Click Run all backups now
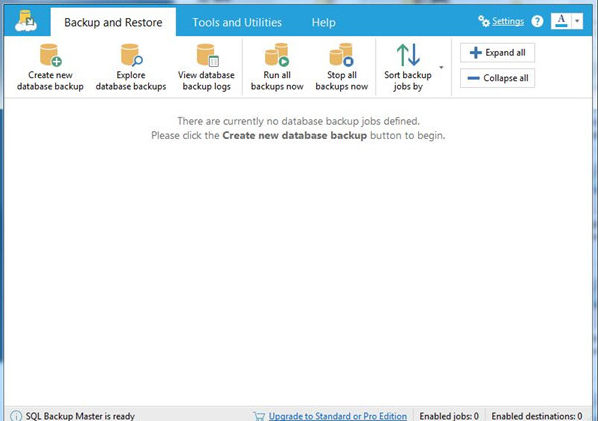 point(277,67)
